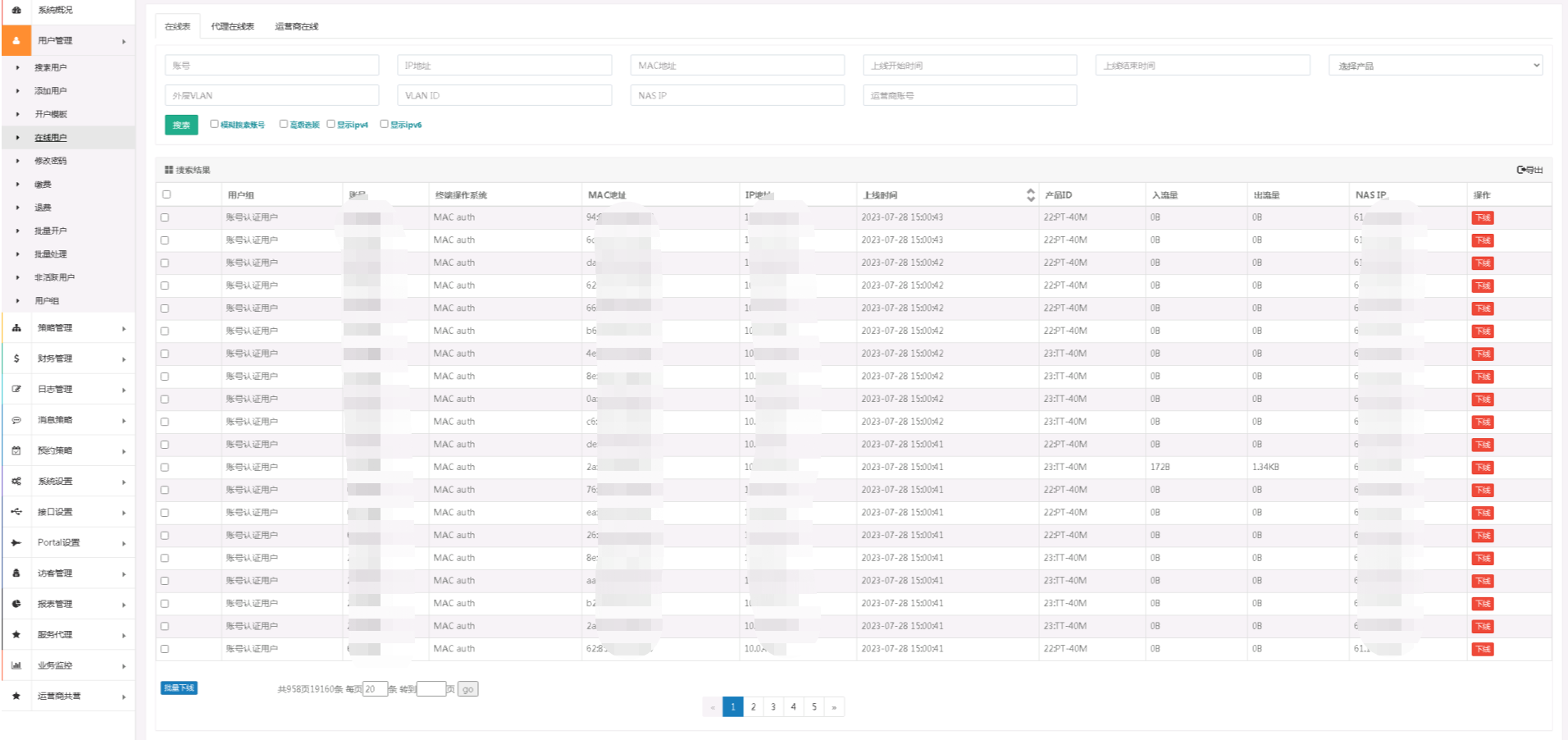Click the 服务代理 star icon
1568x740 pixels.
coord(16,634)
